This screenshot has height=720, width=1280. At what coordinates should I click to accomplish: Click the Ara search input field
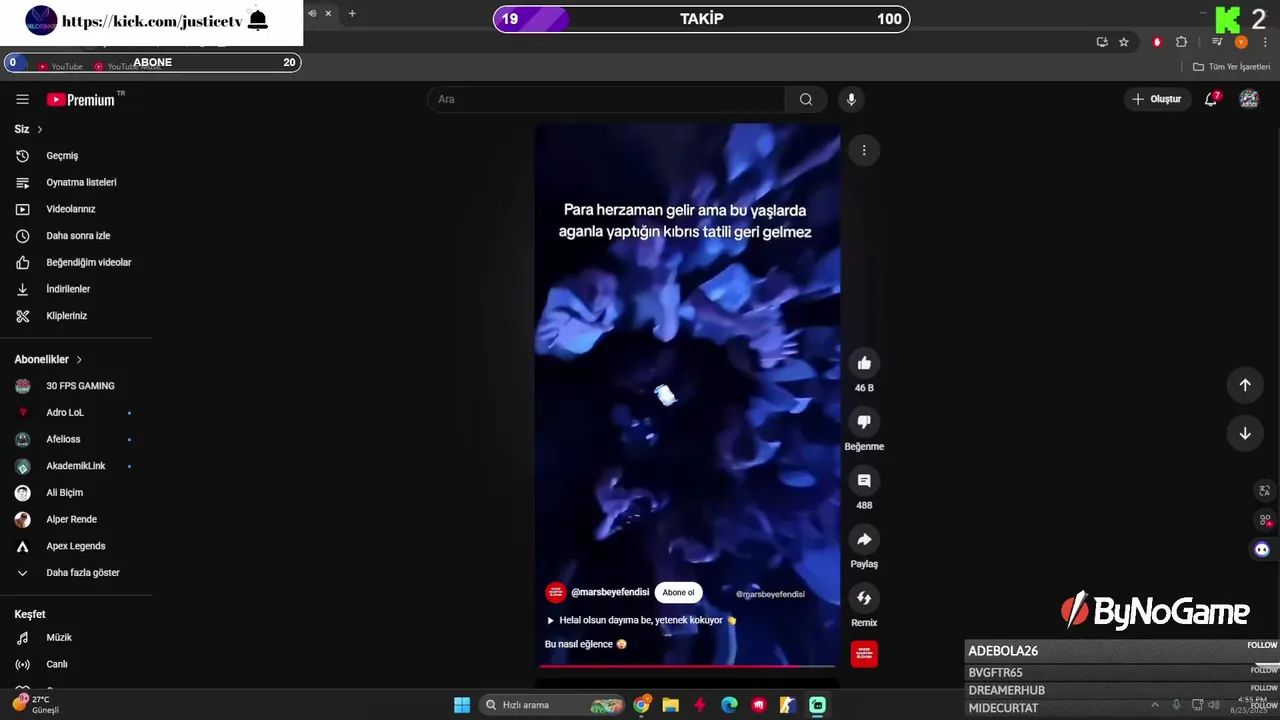(607, 99)
